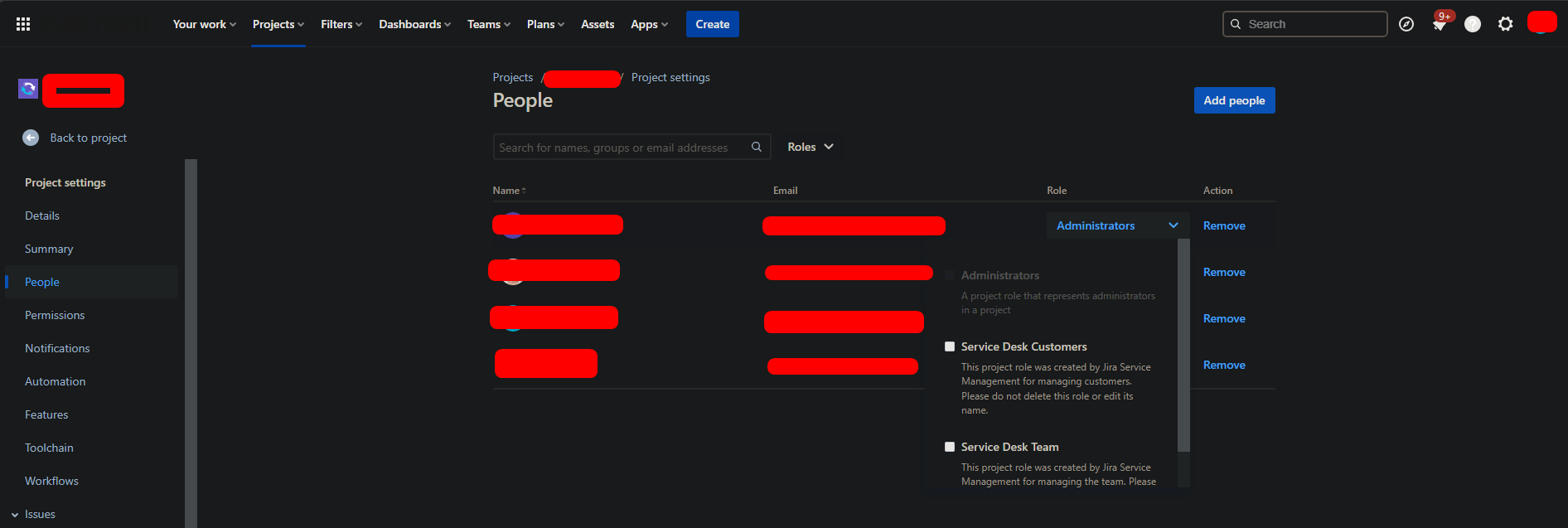Open the app switcher grid icon
Image resolution: width=1568 pixels, height=528 pixels.
[23, 24]
